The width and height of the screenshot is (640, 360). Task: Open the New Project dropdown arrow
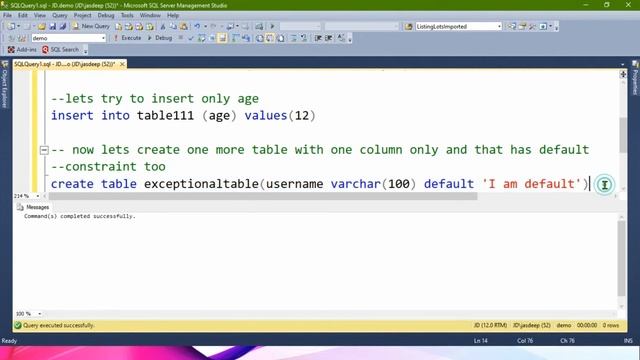(x=19, y=26)
